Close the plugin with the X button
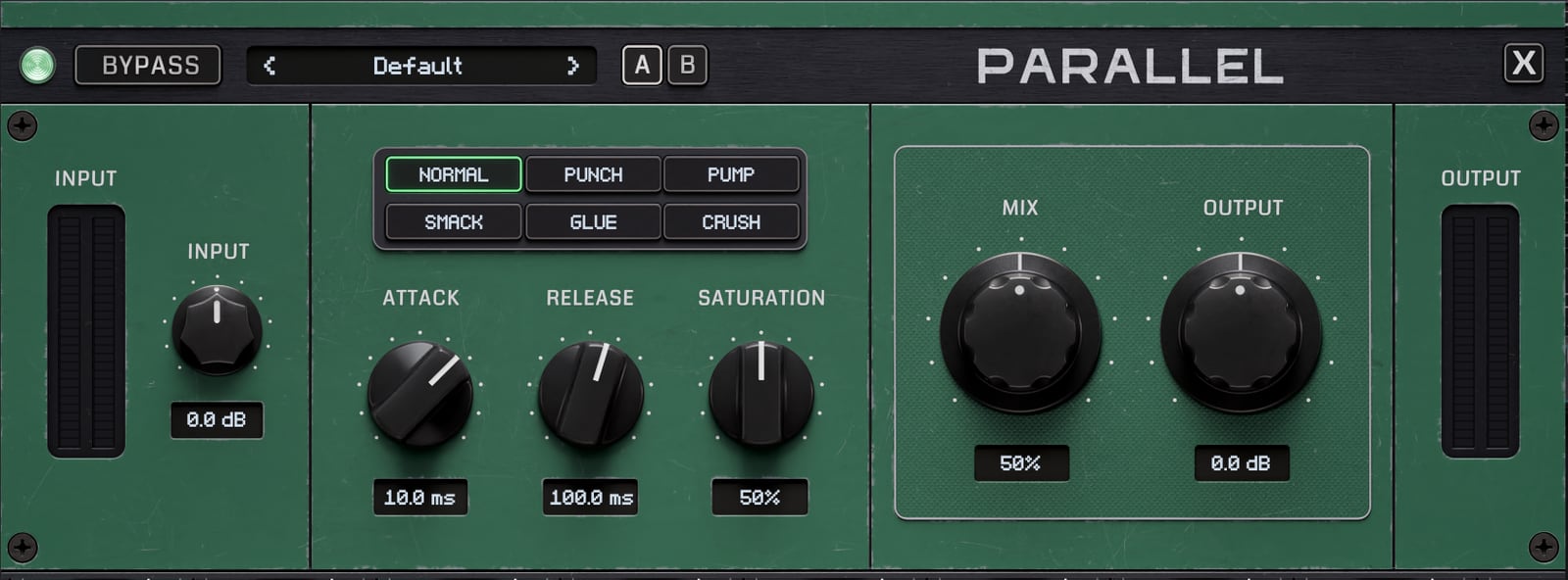This screenshot has width=1568, height=580. coord(1524,64)
